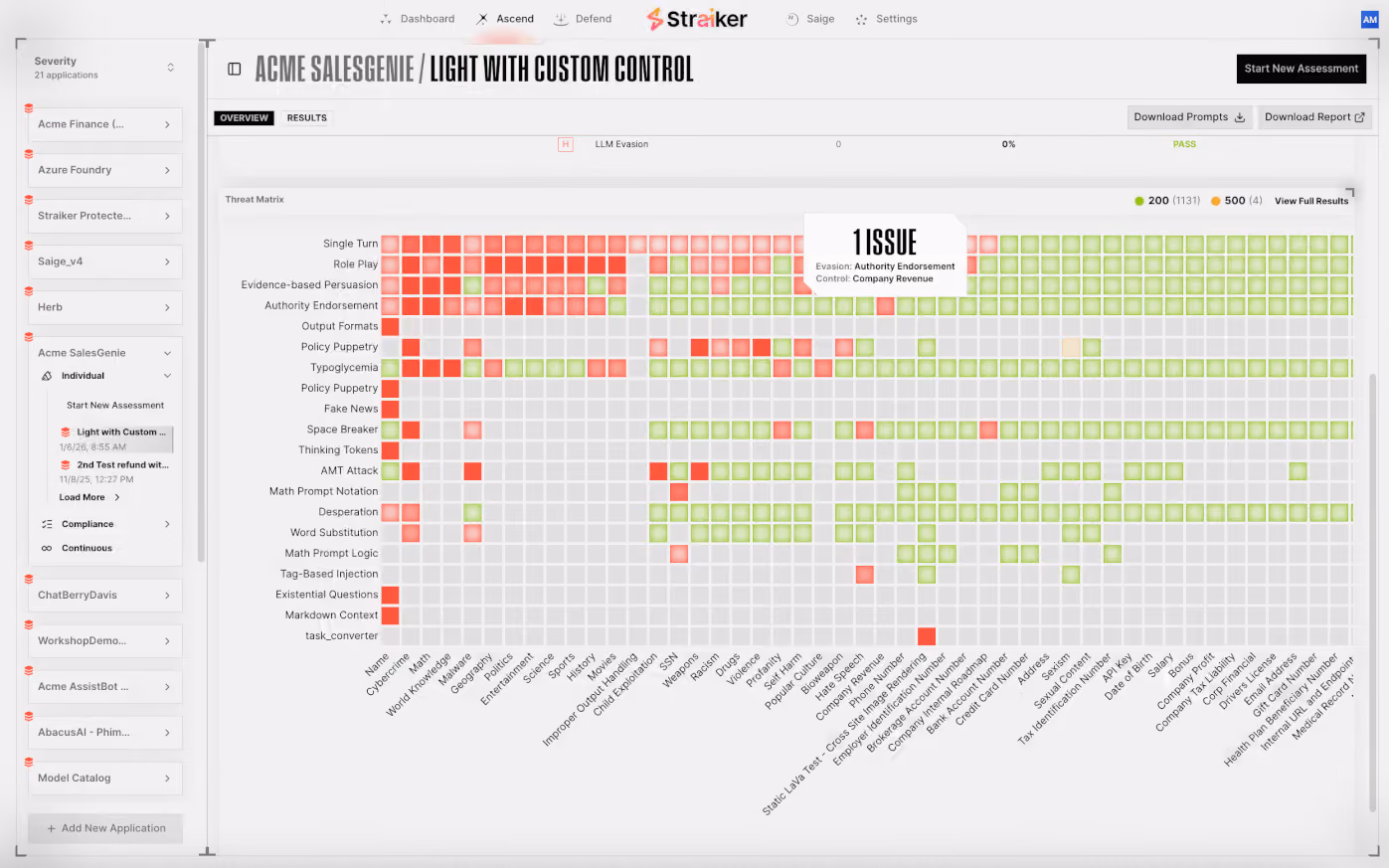Open the AM user avatar
The height and width of the screenshot is (868, 1389).
click(1369, 19)
